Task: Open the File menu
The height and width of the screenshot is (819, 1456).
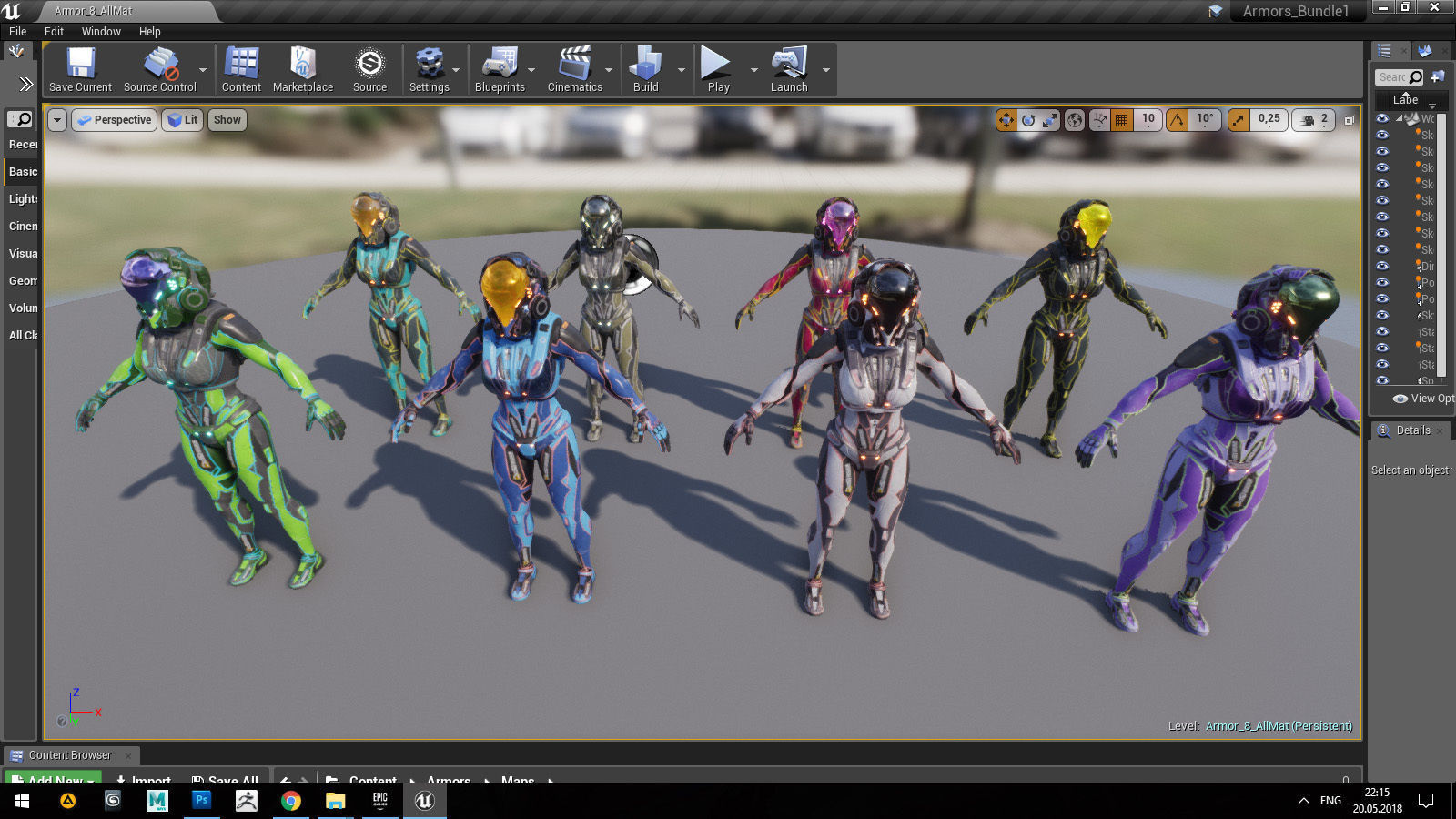Action: (17, 31)
